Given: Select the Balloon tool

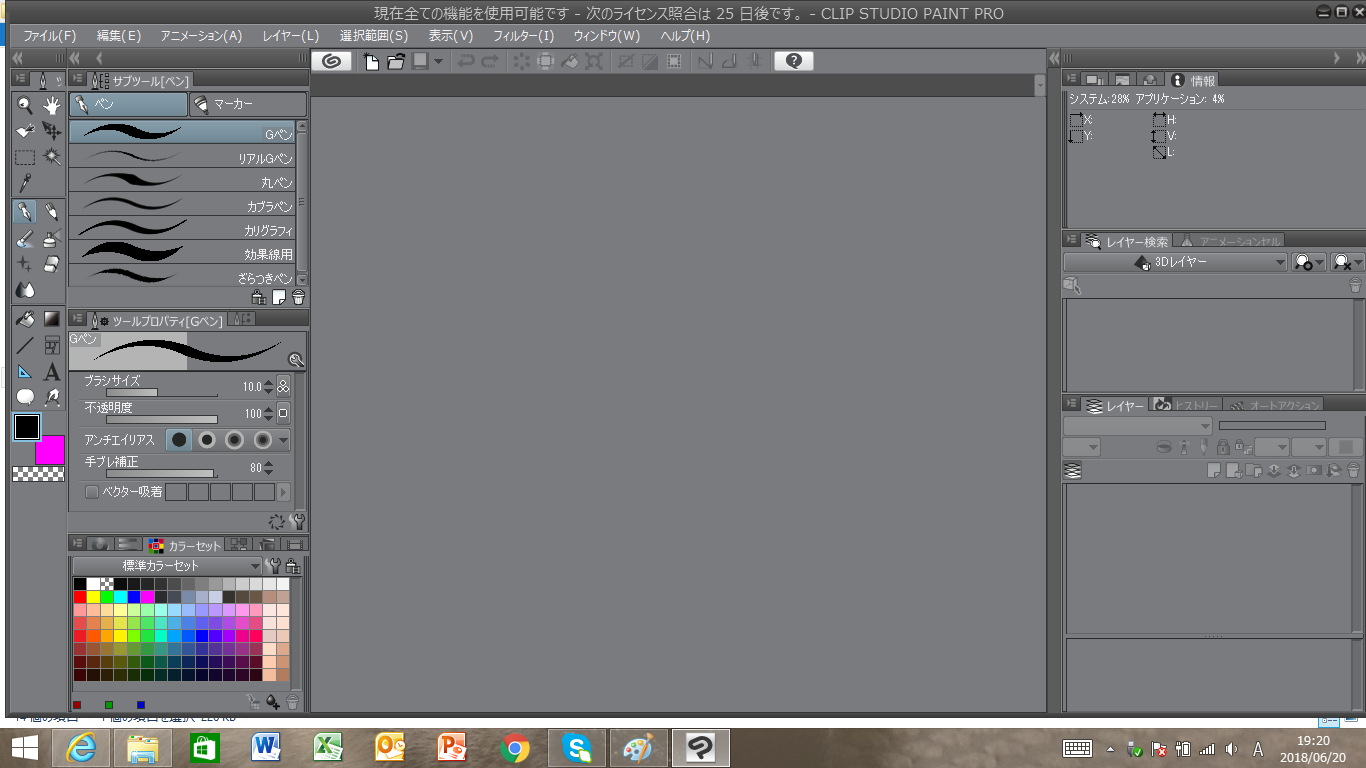Looking at the screenshot, I should click(x=25, y=397).
